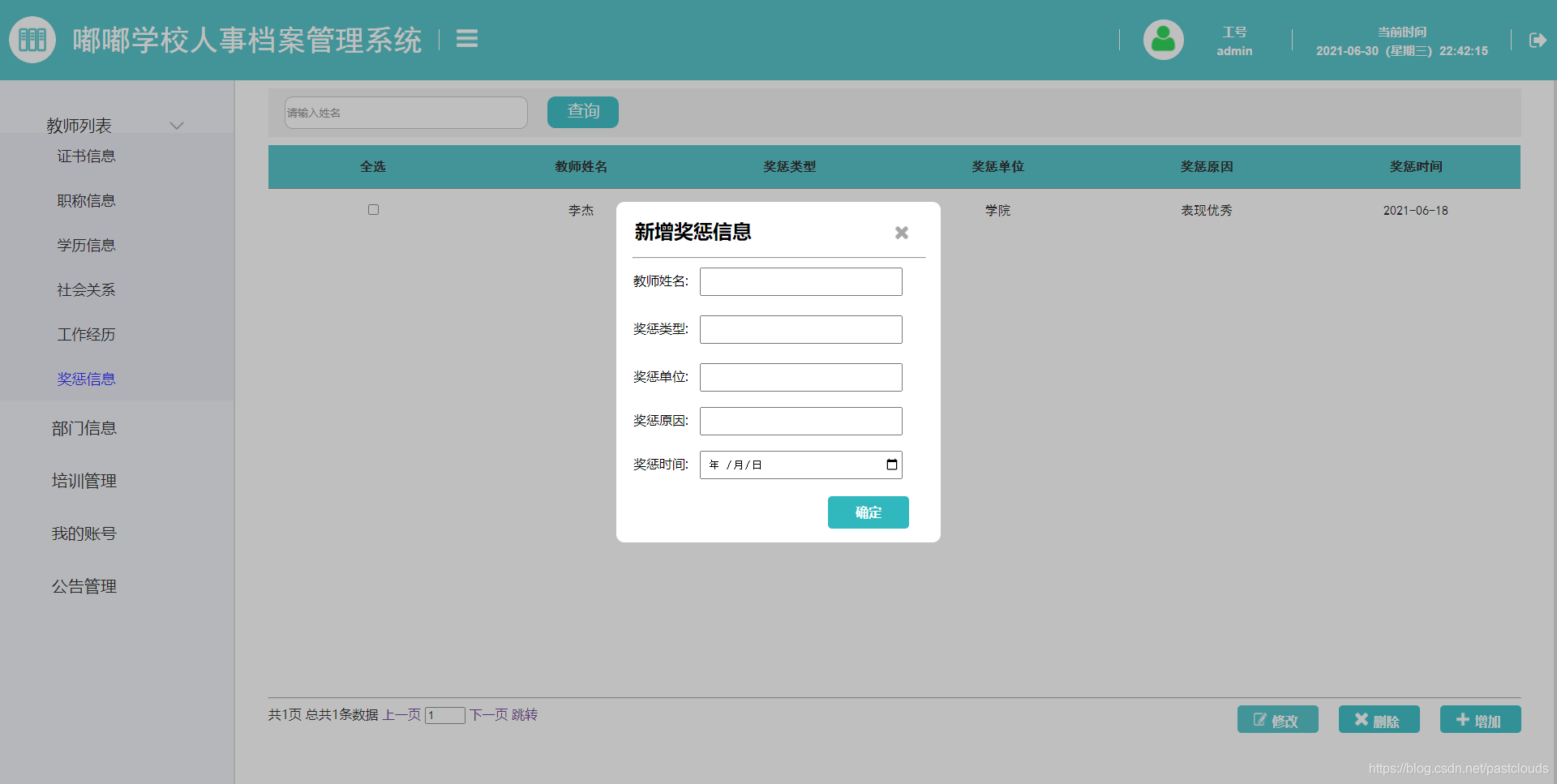Image resolution: width=1557 pixels, height=784 pixels.
Task: Open 证书信息 in the sidebar
Action: click(86, 156)
